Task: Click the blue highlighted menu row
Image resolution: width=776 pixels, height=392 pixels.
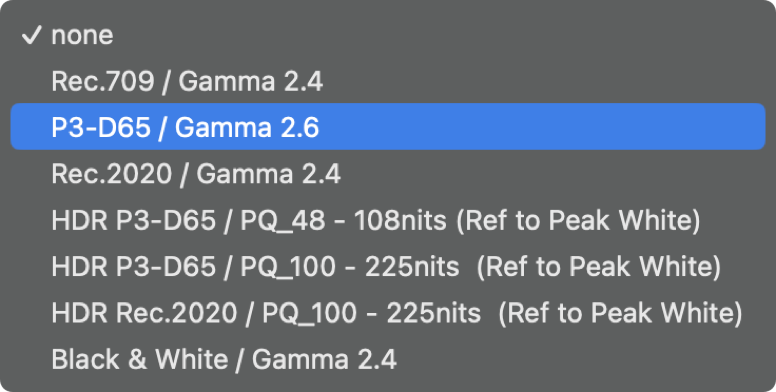Action: click(x=388, y=127)
